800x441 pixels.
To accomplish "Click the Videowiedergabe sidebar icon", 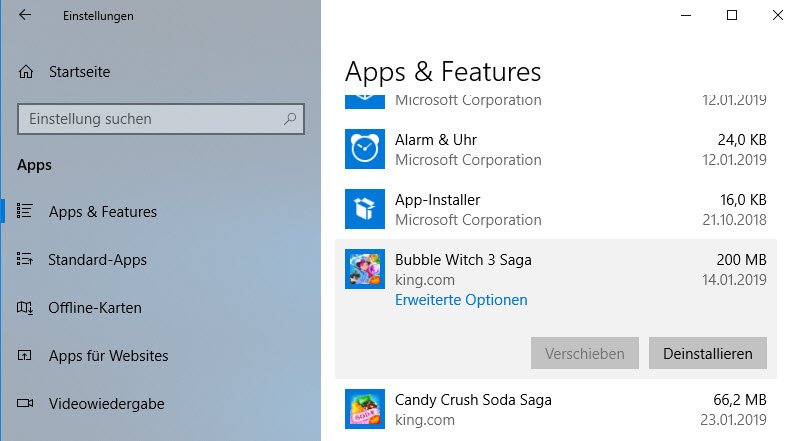I will point(26,404).
